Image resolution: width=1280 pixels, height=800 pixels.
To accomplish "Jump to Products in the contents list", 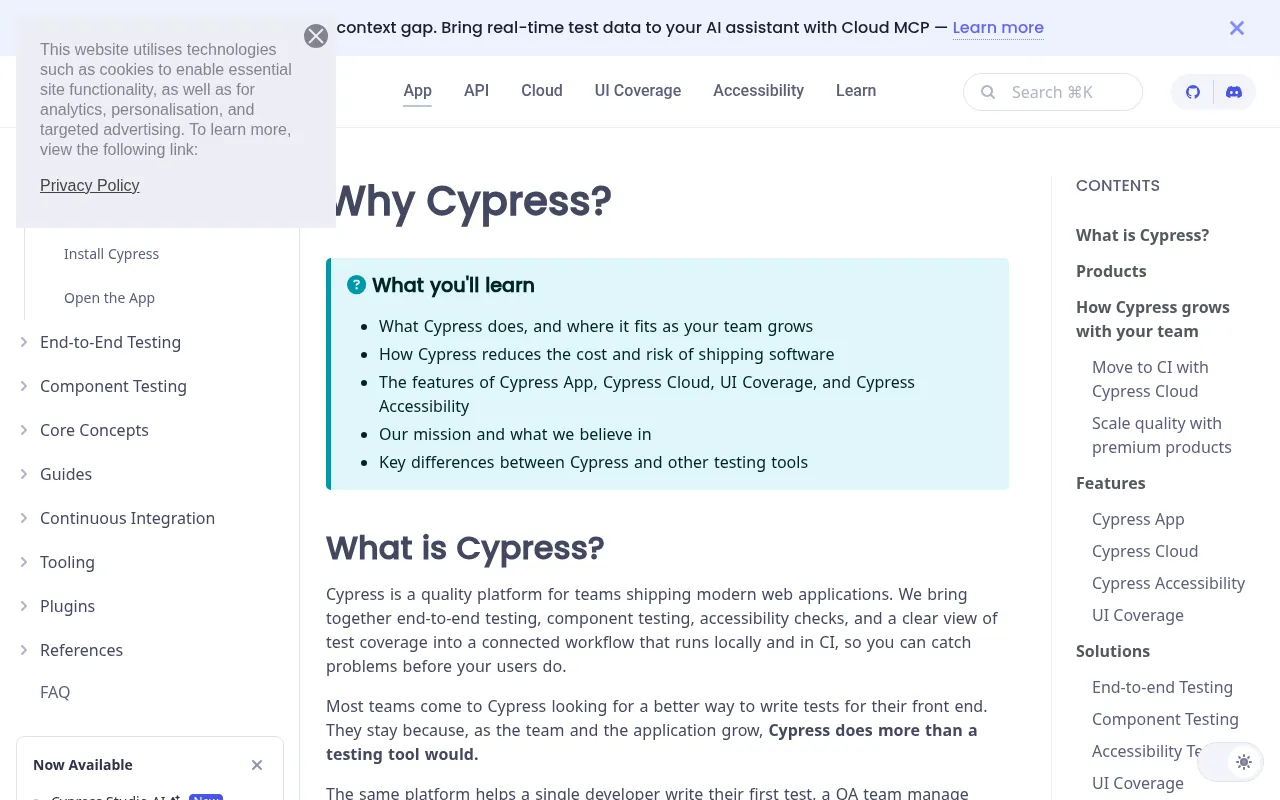I will click(x=1111, y=271).
